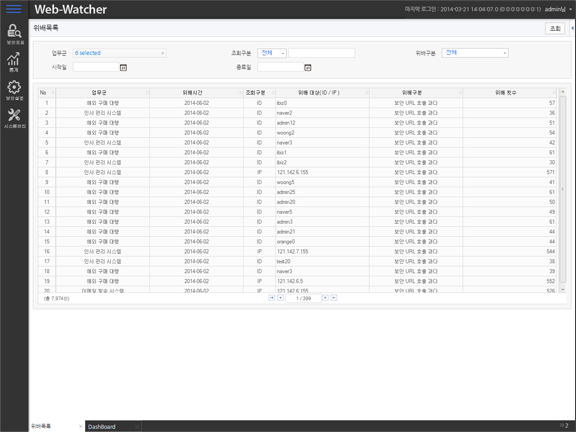Click the search text field beside the 조회구분 dropdown
Image resolution: width=576 pixels, height=432 pixels.
pos(321,53)
